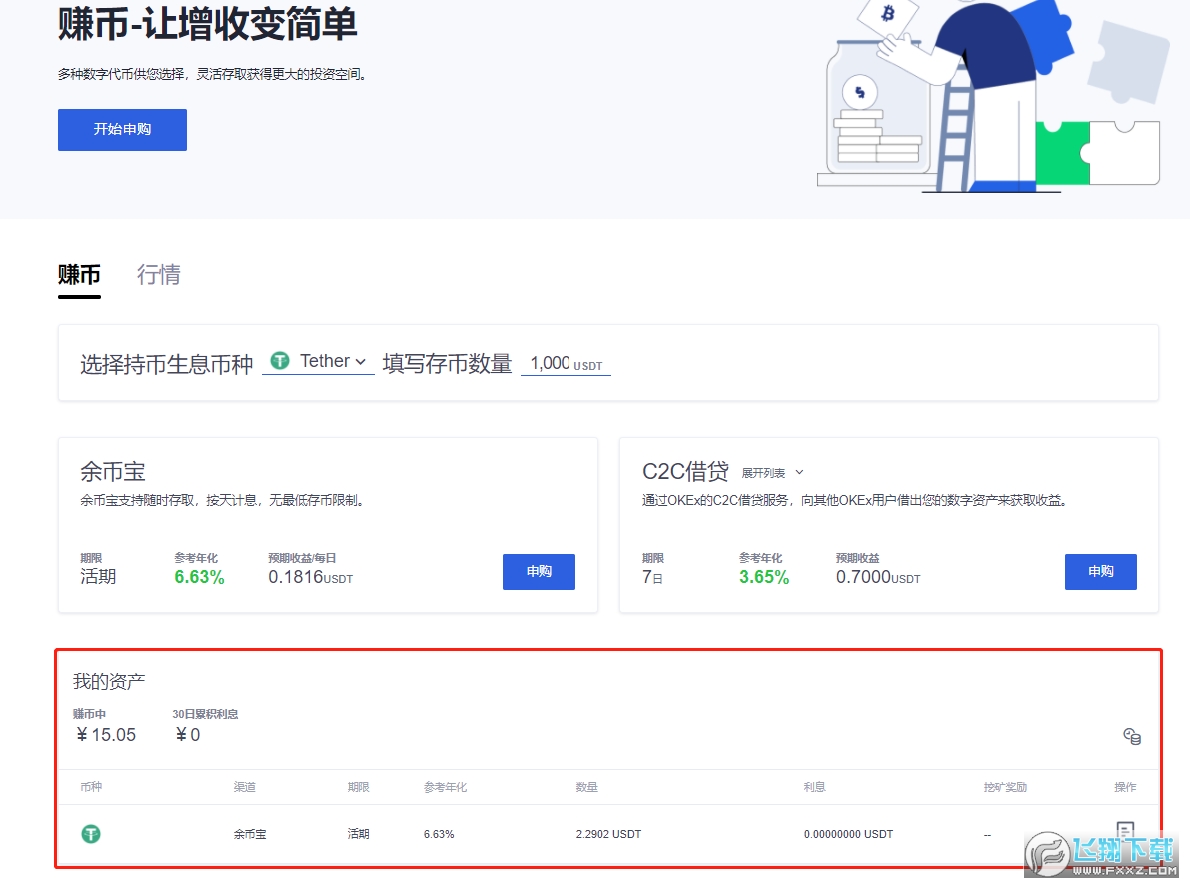Viewport: 1190px width, 890px height.
Task: Click the 2.2902 USDT quantity value
Action: (608, 834)
